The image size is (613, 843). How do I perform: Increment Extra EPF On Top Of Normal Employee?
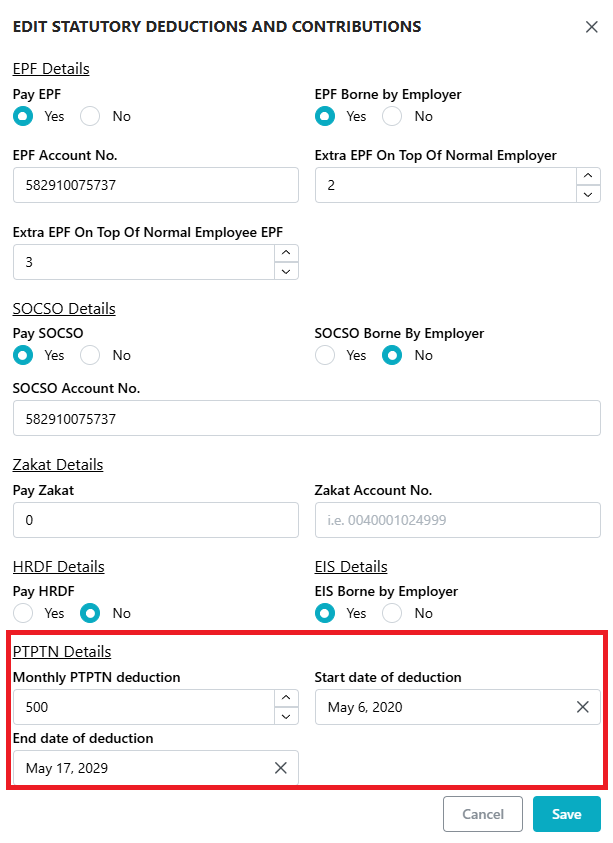(286, 253)
